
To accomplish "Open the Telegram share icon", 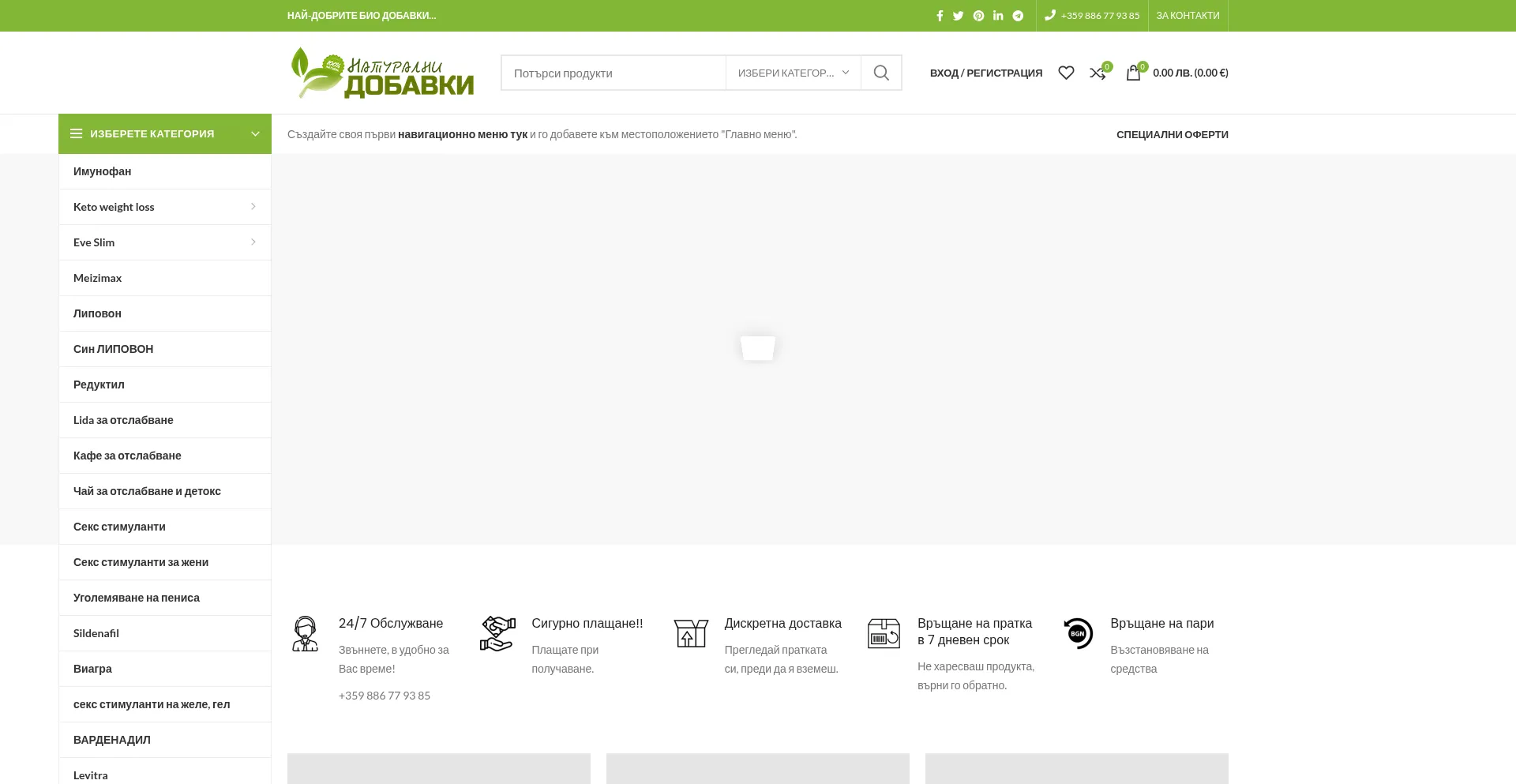I will 1019,16.
